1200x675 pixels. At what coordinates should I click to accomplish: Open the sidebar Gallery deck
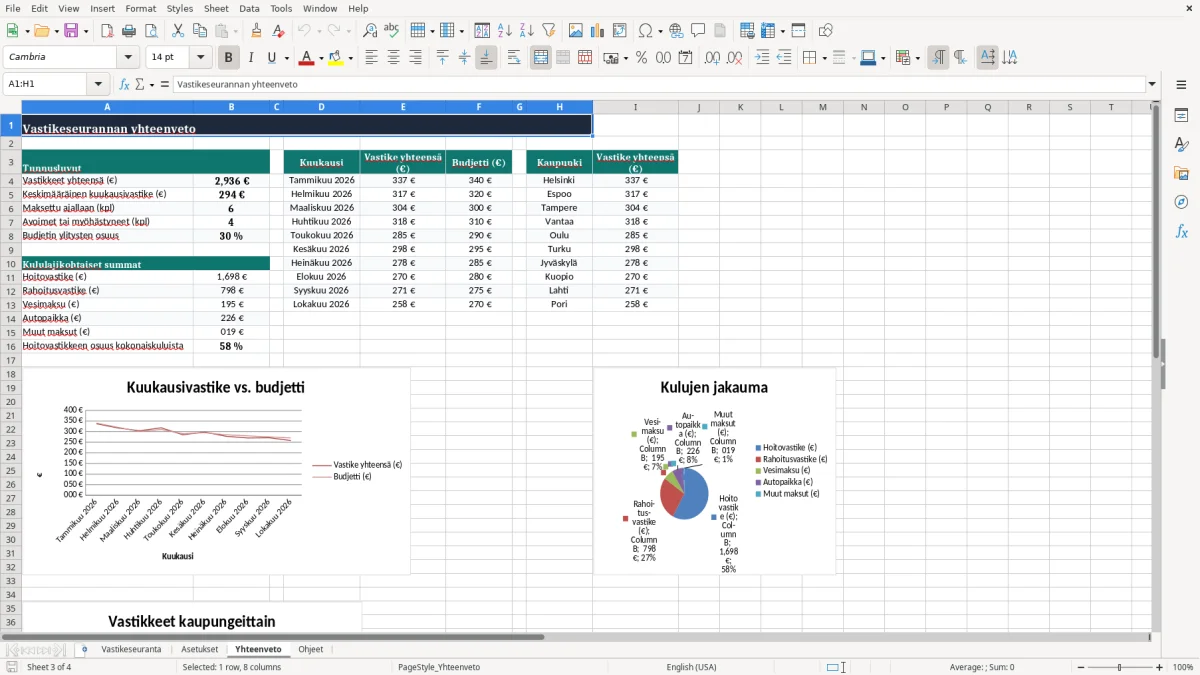click(1181, 174)
